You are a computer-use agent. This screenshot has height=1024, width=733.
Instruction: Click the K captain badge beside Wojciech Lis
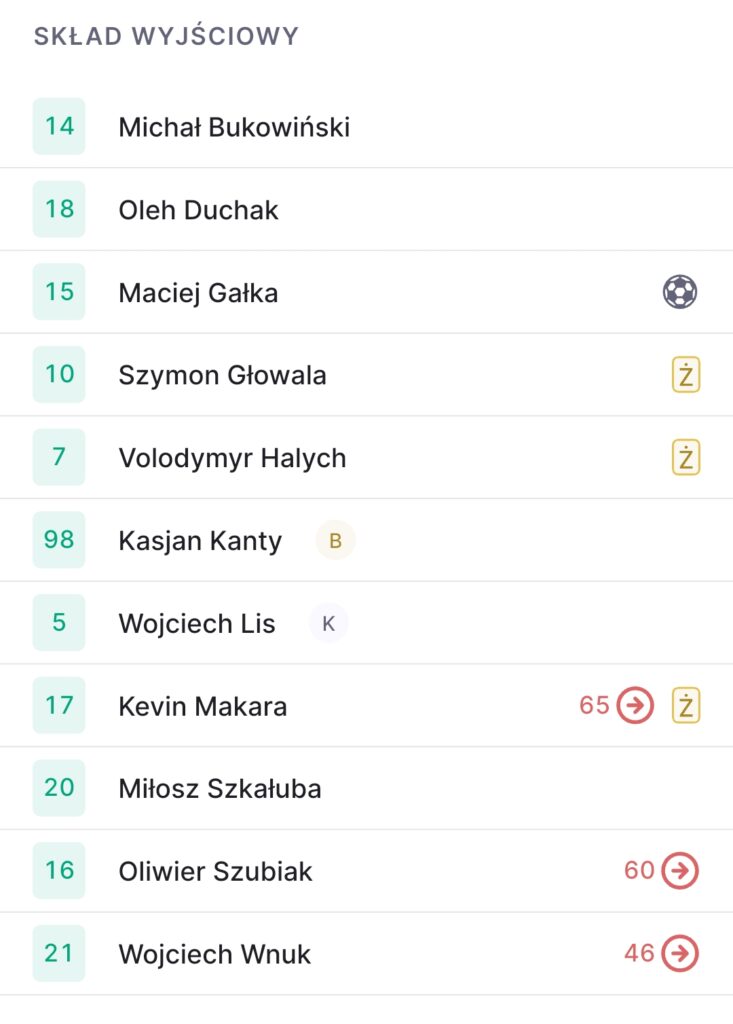[x=328, y=624]
